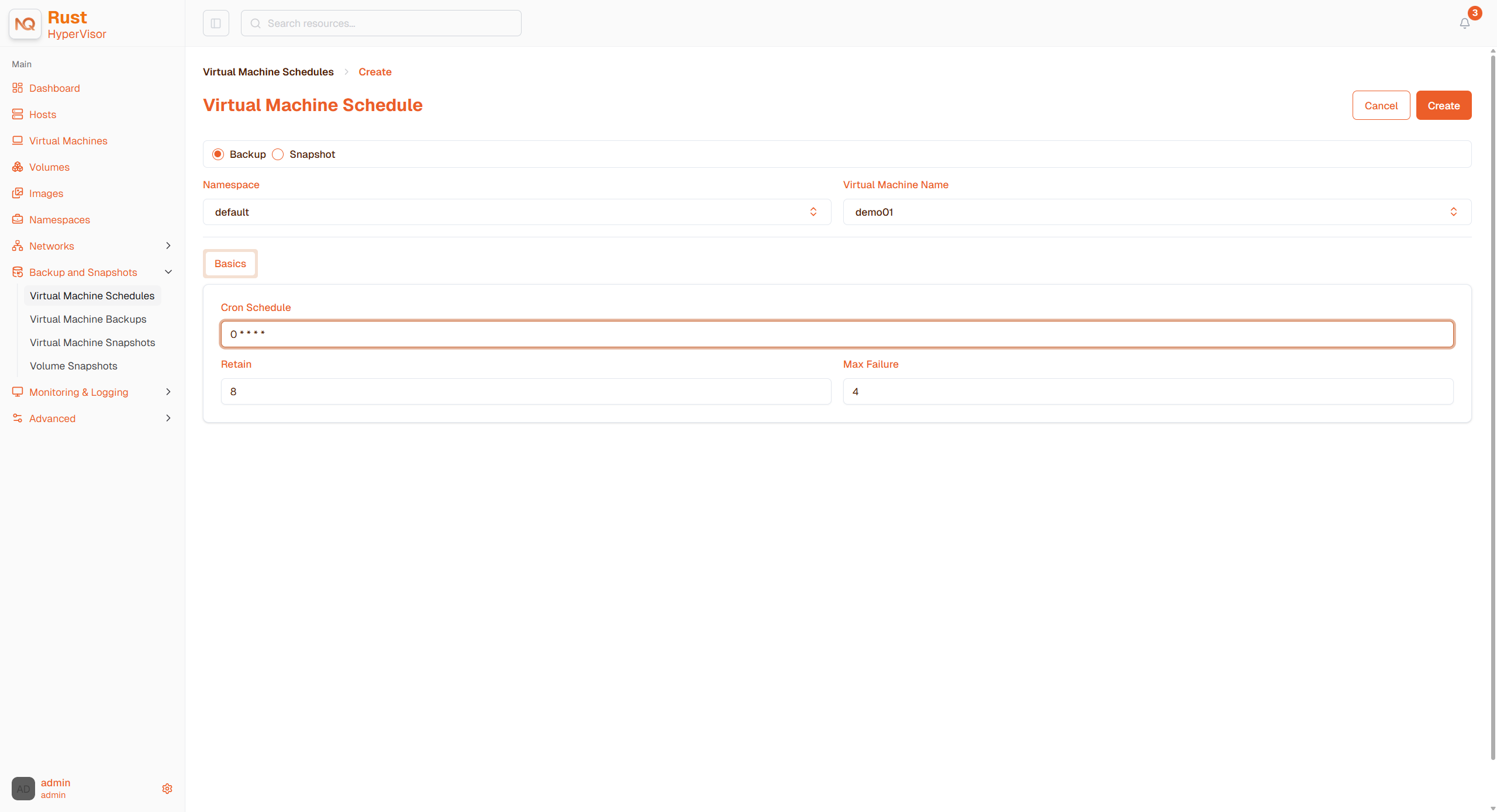Expand the Advanced menu chevron
This screenshot has height=812, width=1497.
point(168,419)
